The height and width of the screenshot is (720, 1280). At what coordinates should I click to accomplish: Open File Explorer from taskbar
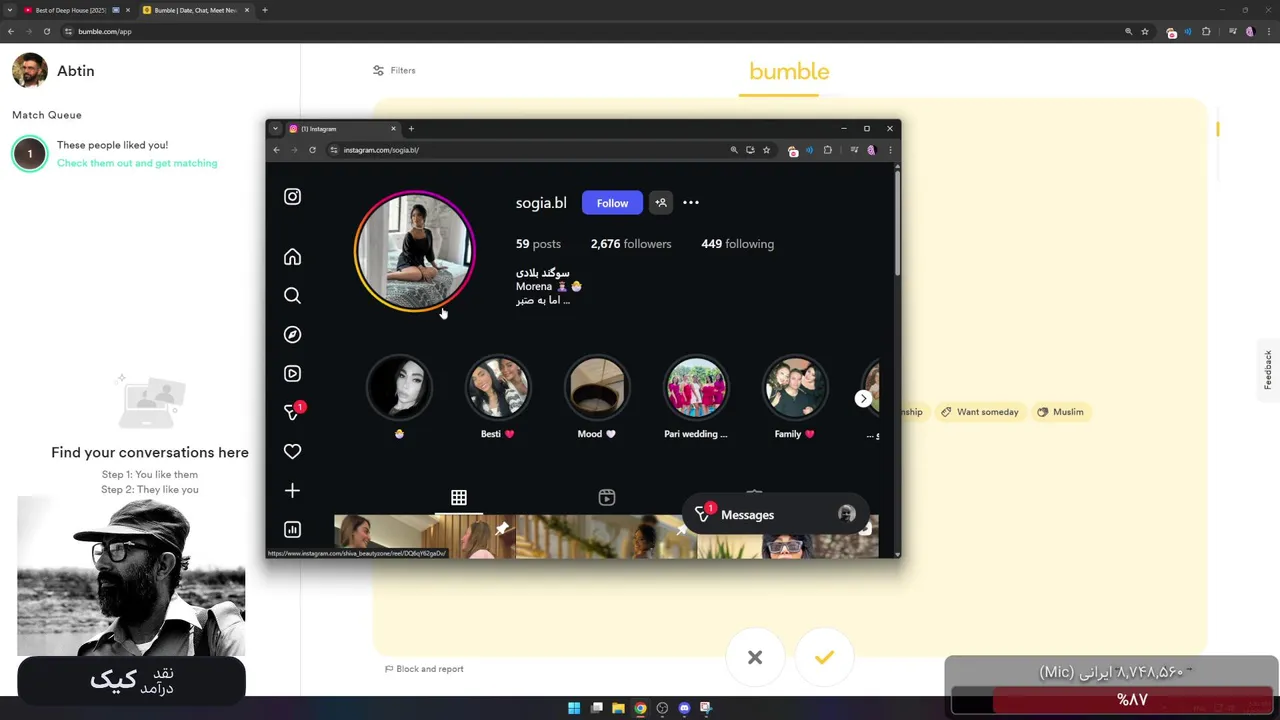[618, 708]
